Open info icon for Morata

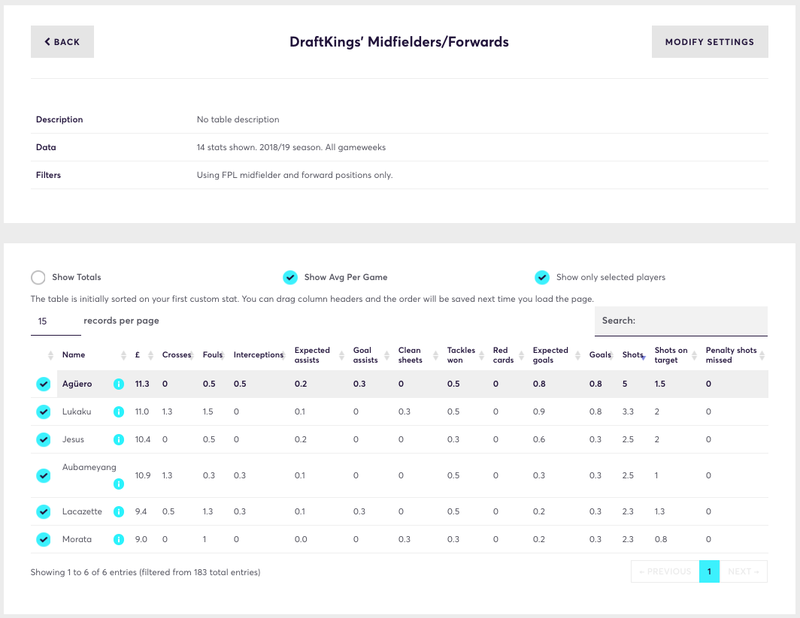(x=118, y=539)
